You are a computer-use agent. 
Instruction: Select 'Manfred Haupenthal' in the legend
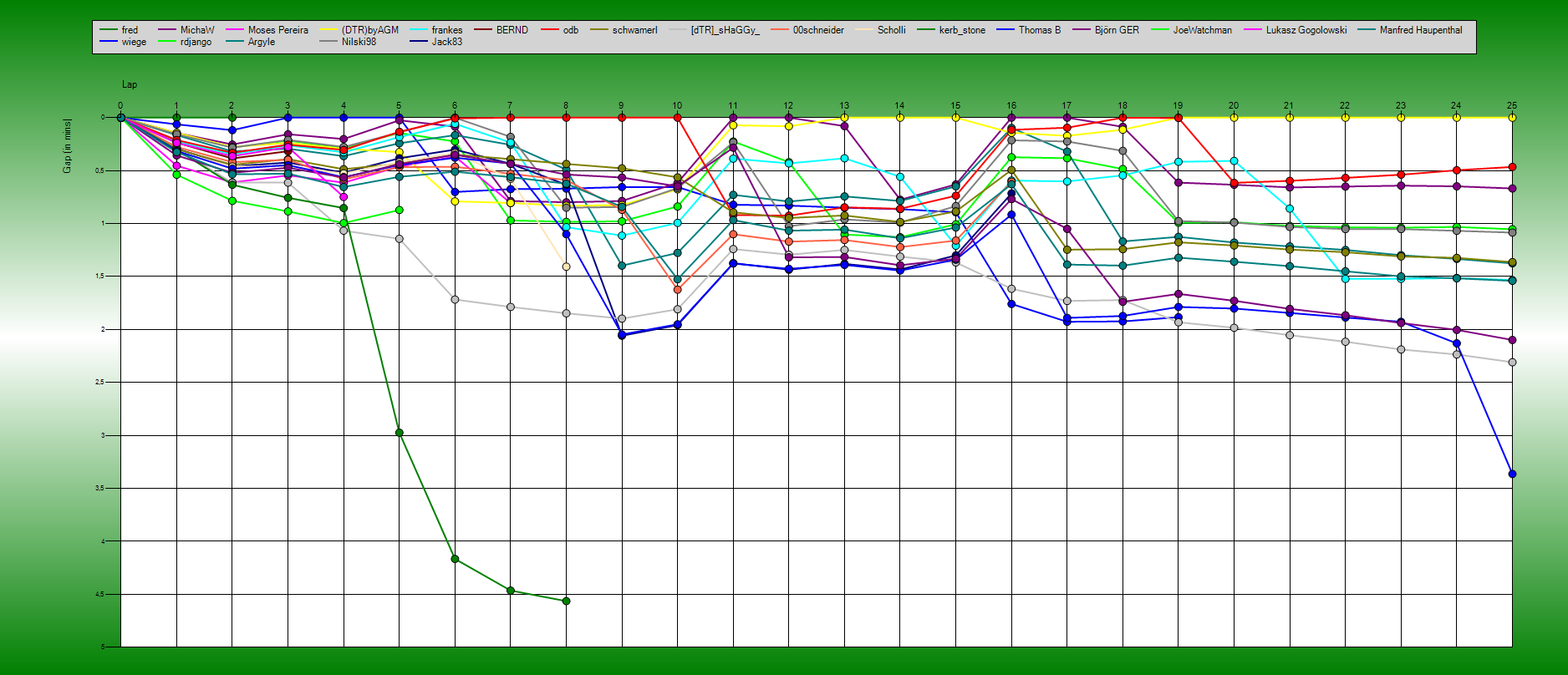pyautogui.click(x=1421, y=30)
